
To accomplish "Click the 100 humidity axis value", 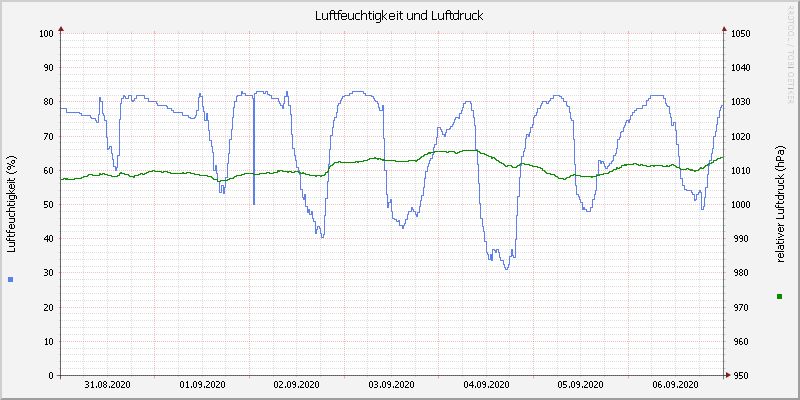I will [46, 34].
